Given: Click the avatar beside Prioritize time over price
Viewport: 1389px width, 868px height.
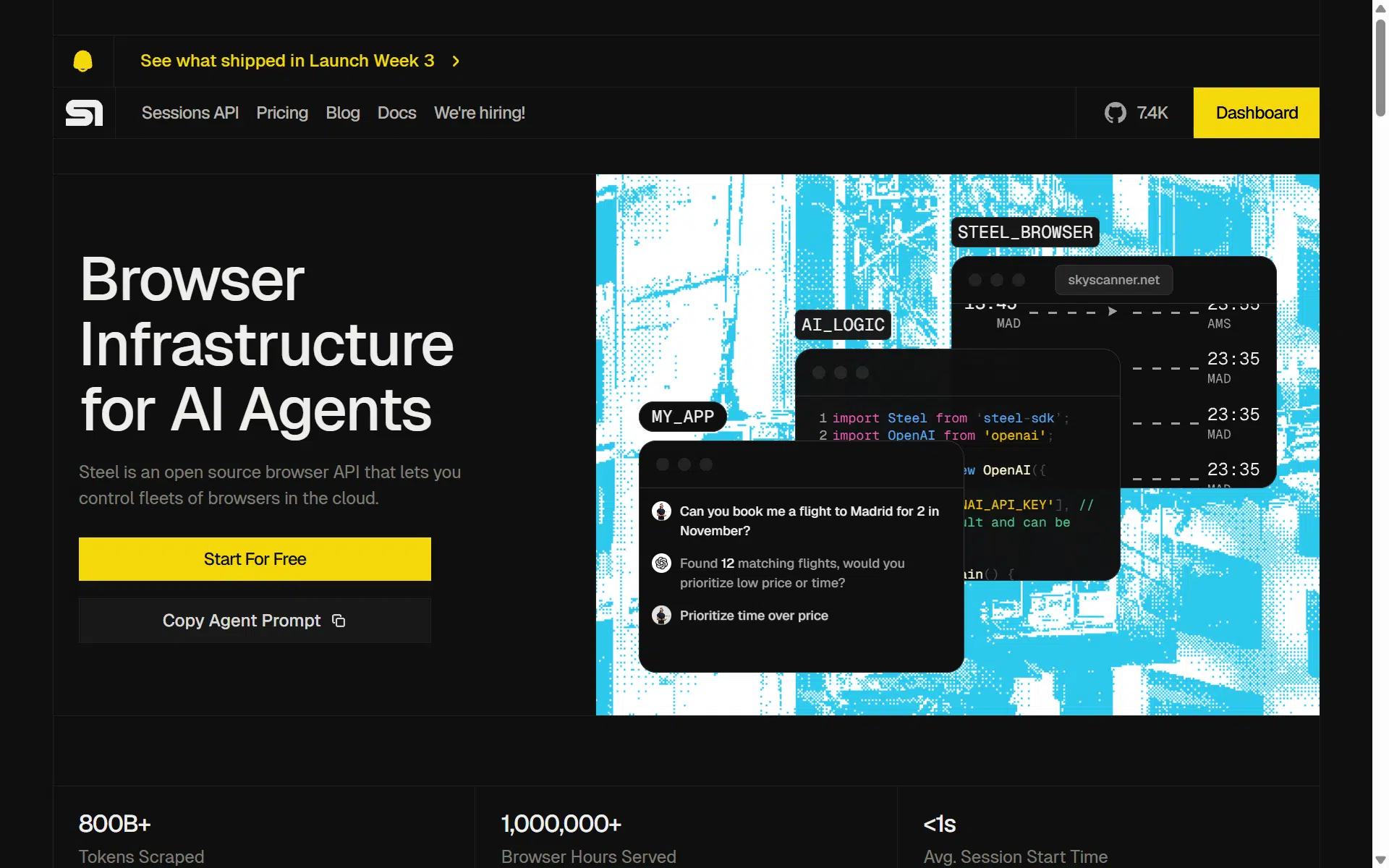Looking at the screenshot, I should click(661, 616).
